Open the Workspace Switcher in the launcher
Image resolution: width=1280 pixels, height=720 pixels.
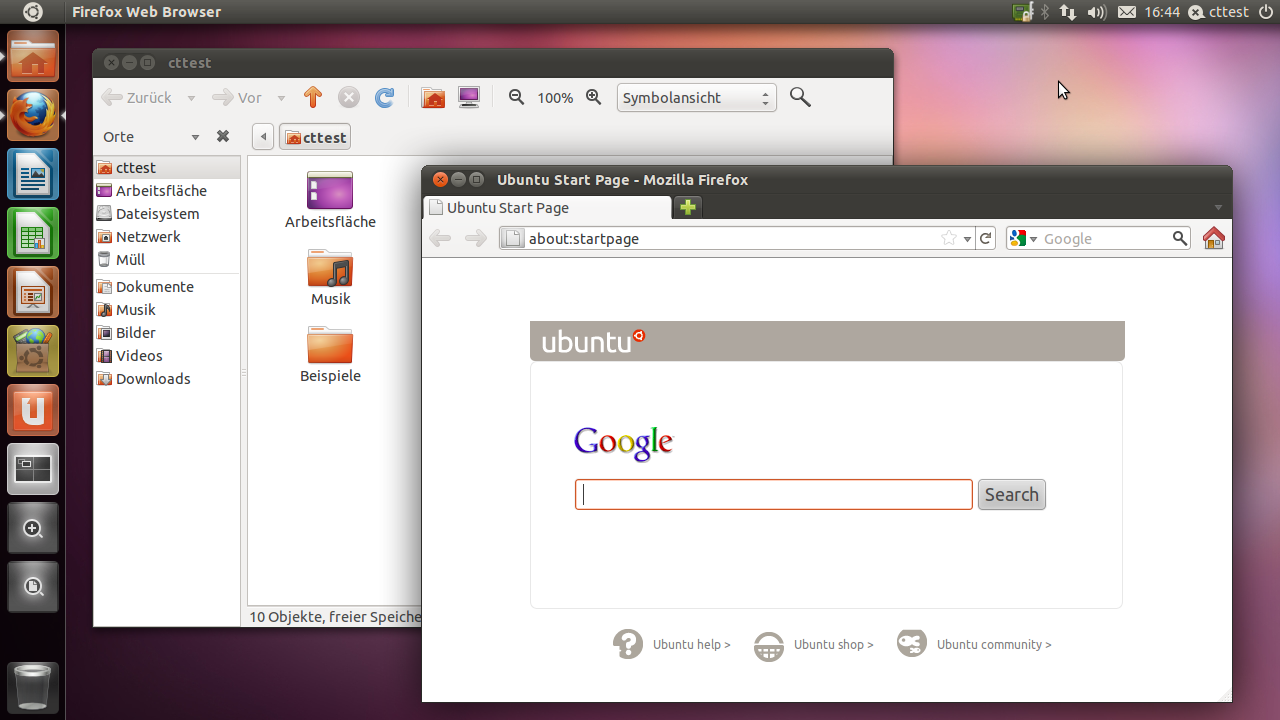pos(33,469)
